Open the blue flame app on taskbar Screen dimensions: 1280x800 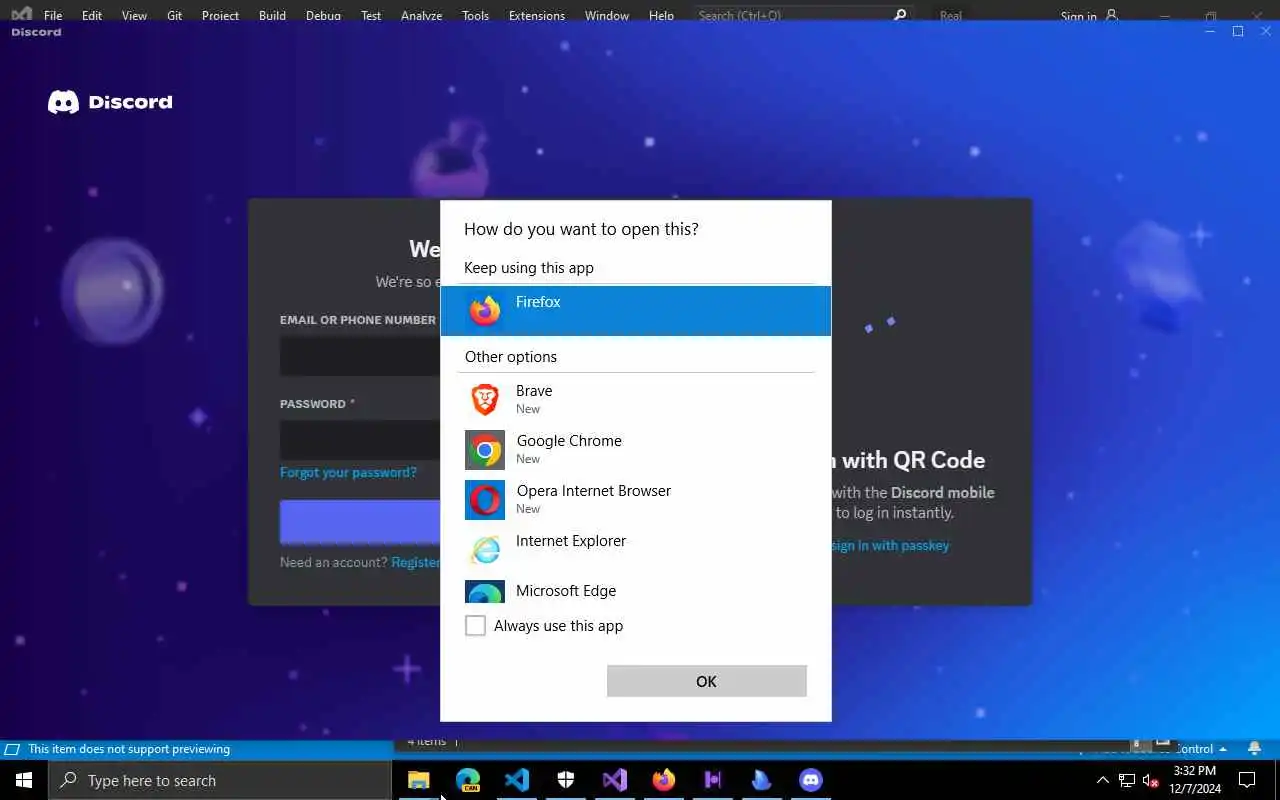coord(762,780)
